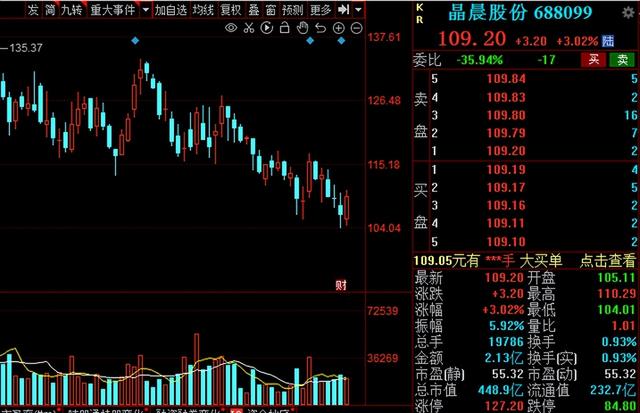Image resolution: width=640 pixels, height=413 pixels.
Task: Select sell level 3 price 109.80
Action: pos(506,115)
